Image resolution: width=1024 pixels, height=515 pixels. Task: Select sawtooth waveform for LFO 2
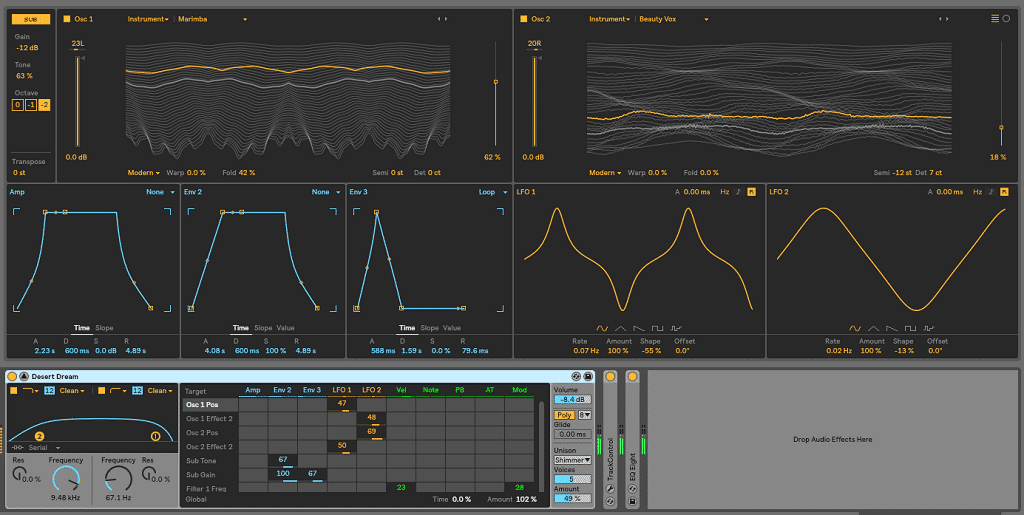891,328
